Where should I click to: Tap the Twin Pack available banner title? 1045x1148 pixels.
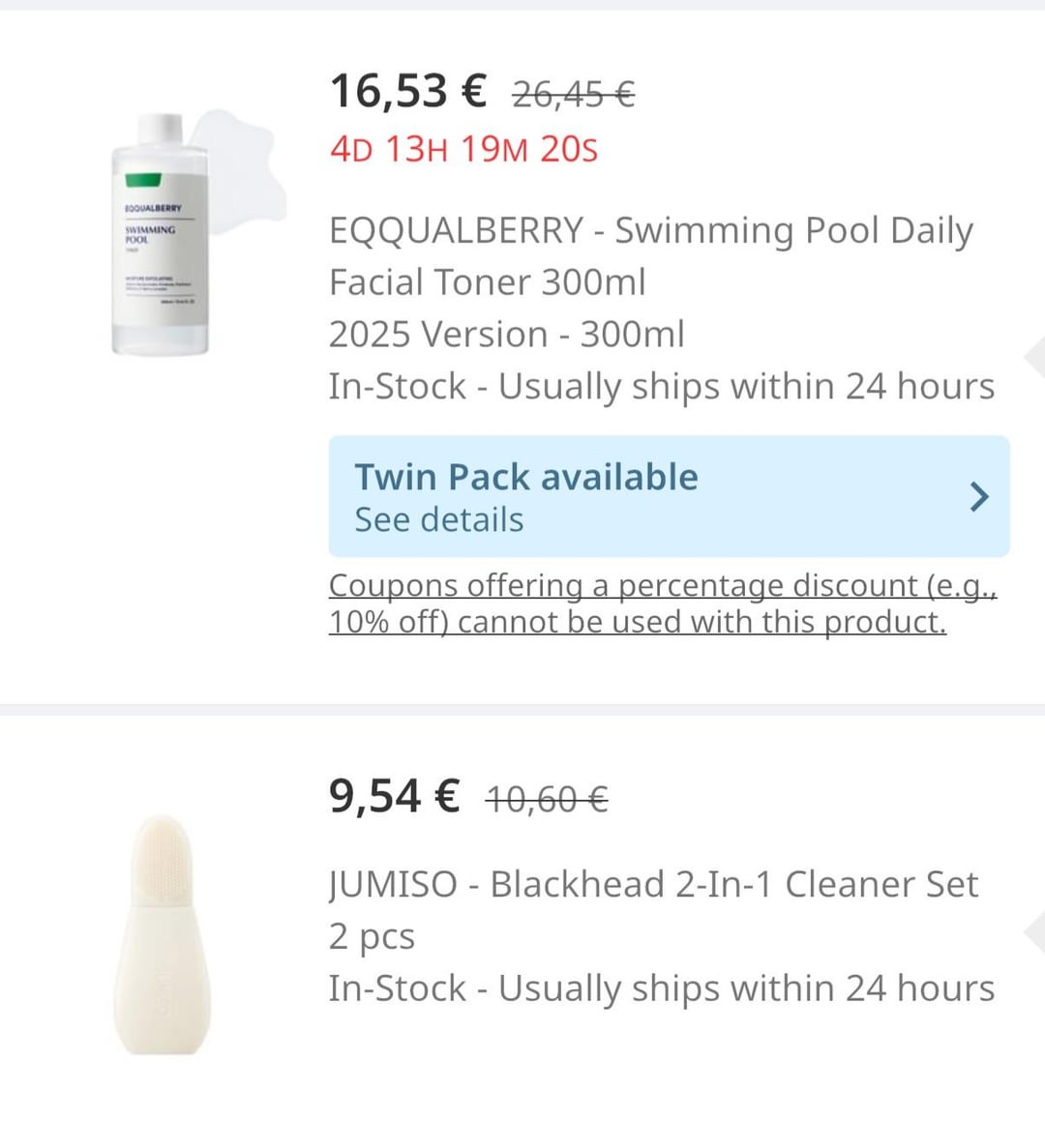(526, 477)
